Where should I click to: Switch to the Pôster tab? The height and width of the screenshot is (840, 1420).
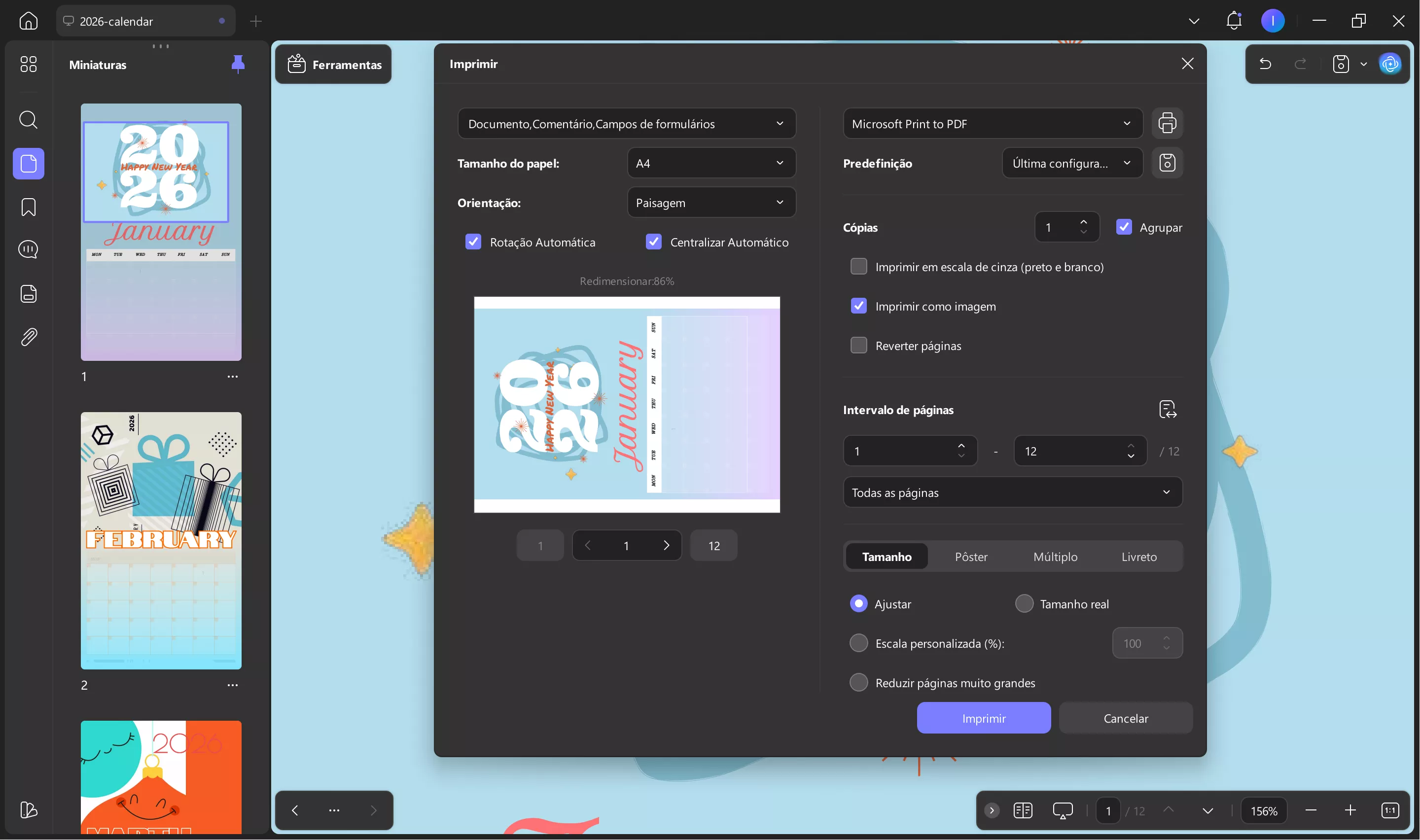point(971,557)
